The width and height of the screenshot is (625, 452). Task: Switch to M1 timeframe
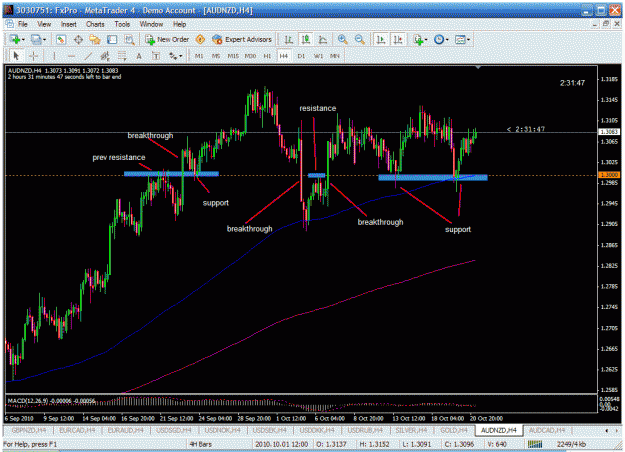coord(199,56)
